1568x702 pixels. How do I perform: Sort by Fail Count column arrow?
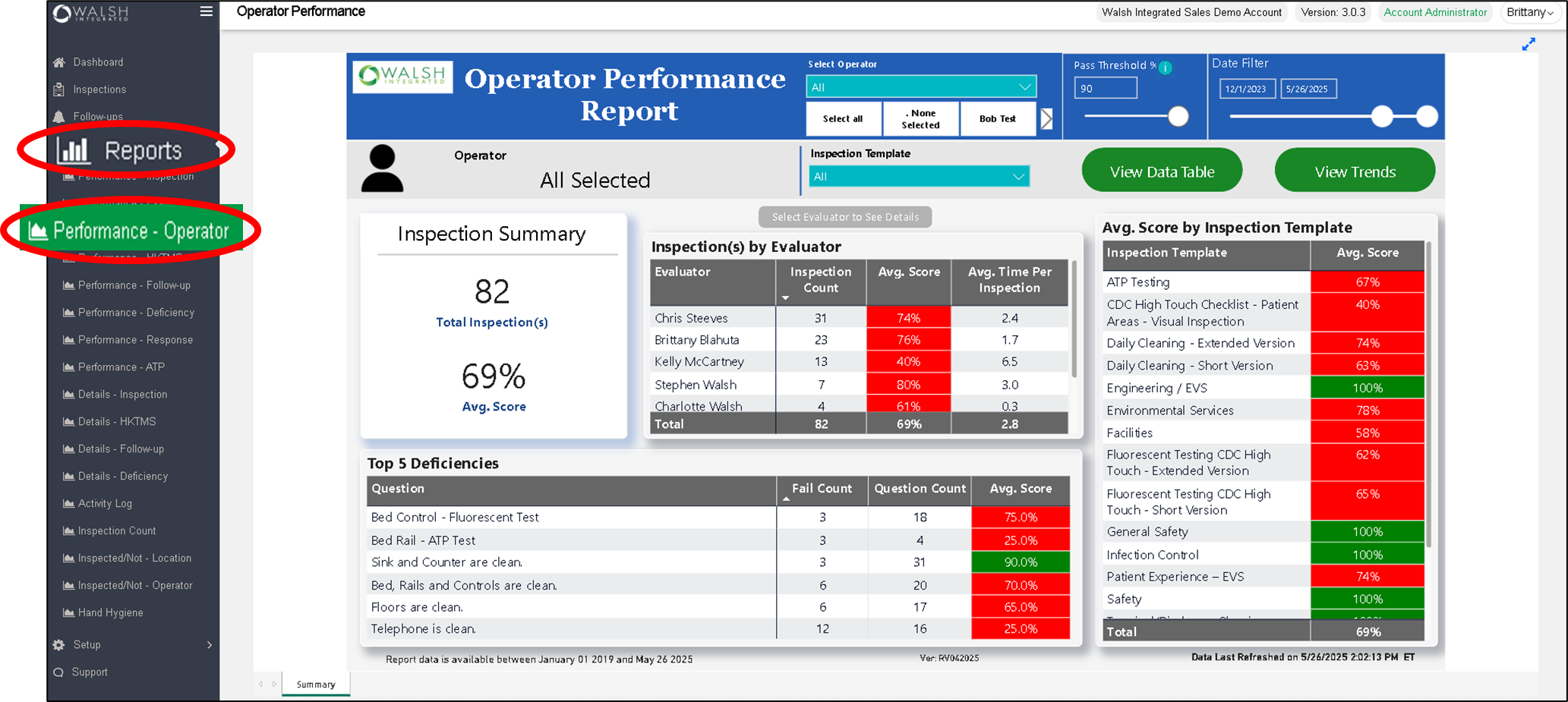pyautogui.click(x=786, y=499)
